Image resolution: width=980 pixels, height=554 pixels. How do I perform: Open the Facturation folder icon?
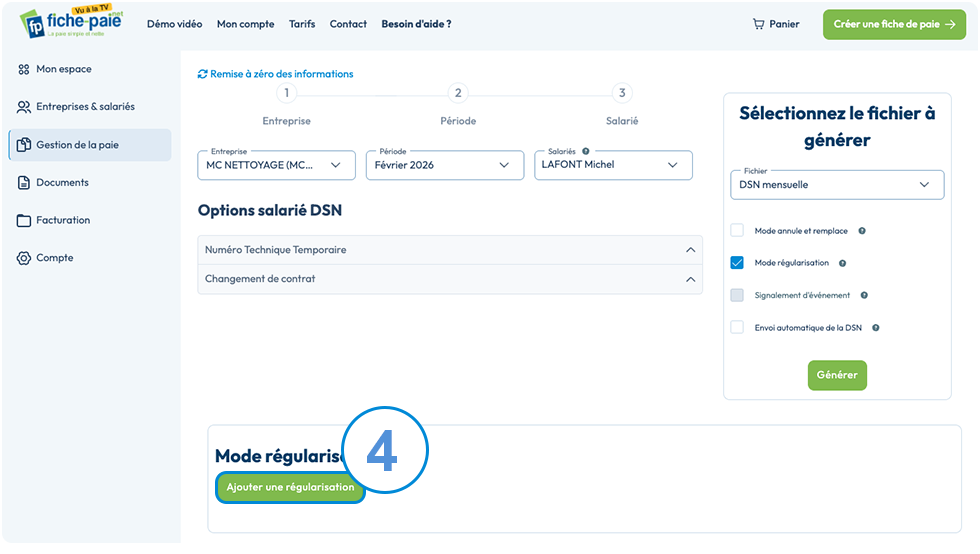(x=24, y=220)
